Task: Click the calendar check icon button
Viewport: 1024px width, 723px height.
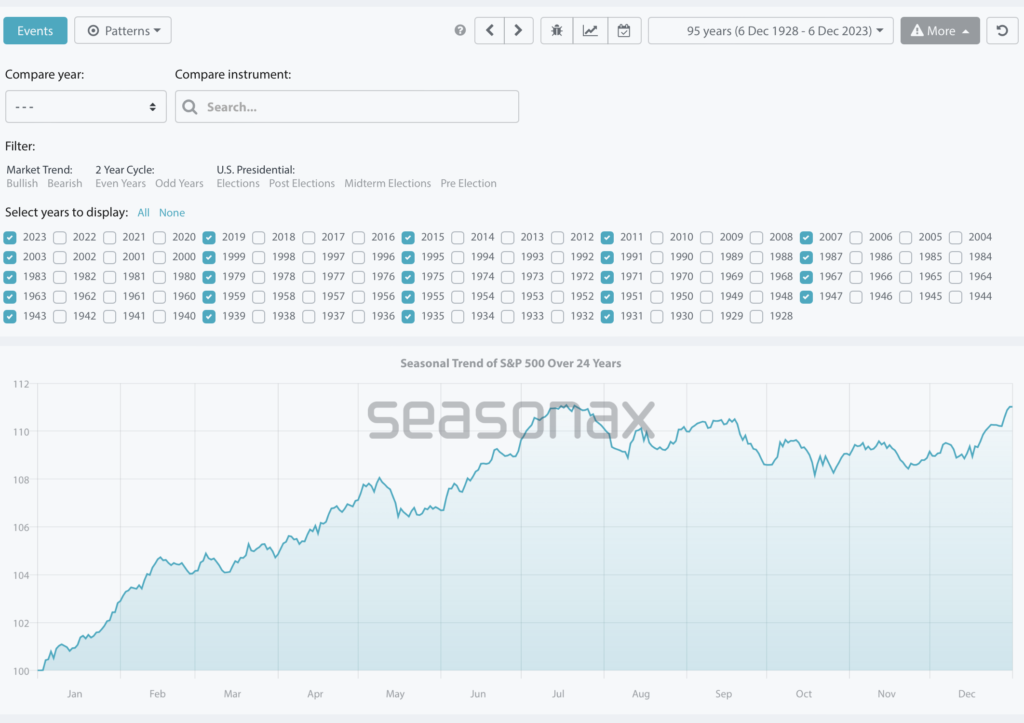Action: [623, 31]
